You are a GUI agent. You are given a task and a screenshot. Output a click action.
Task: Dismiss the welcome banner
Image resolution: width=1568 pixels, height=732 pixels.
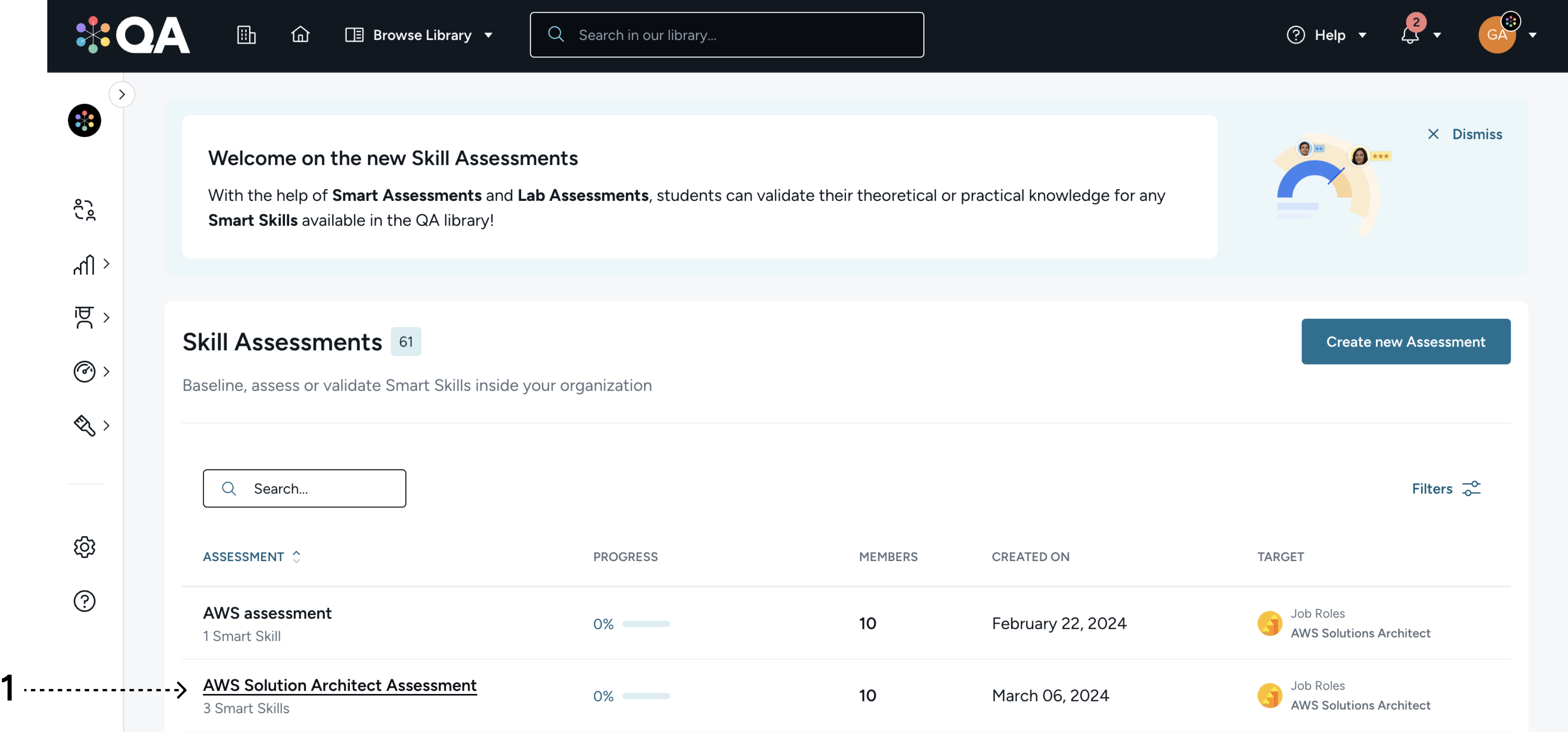(x=1465, y=134)
